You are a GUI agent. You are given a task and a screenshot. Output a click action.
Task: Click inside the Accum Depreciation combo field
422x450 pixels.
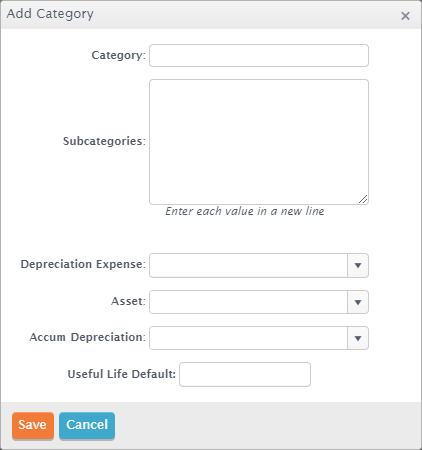click(248, 338)
